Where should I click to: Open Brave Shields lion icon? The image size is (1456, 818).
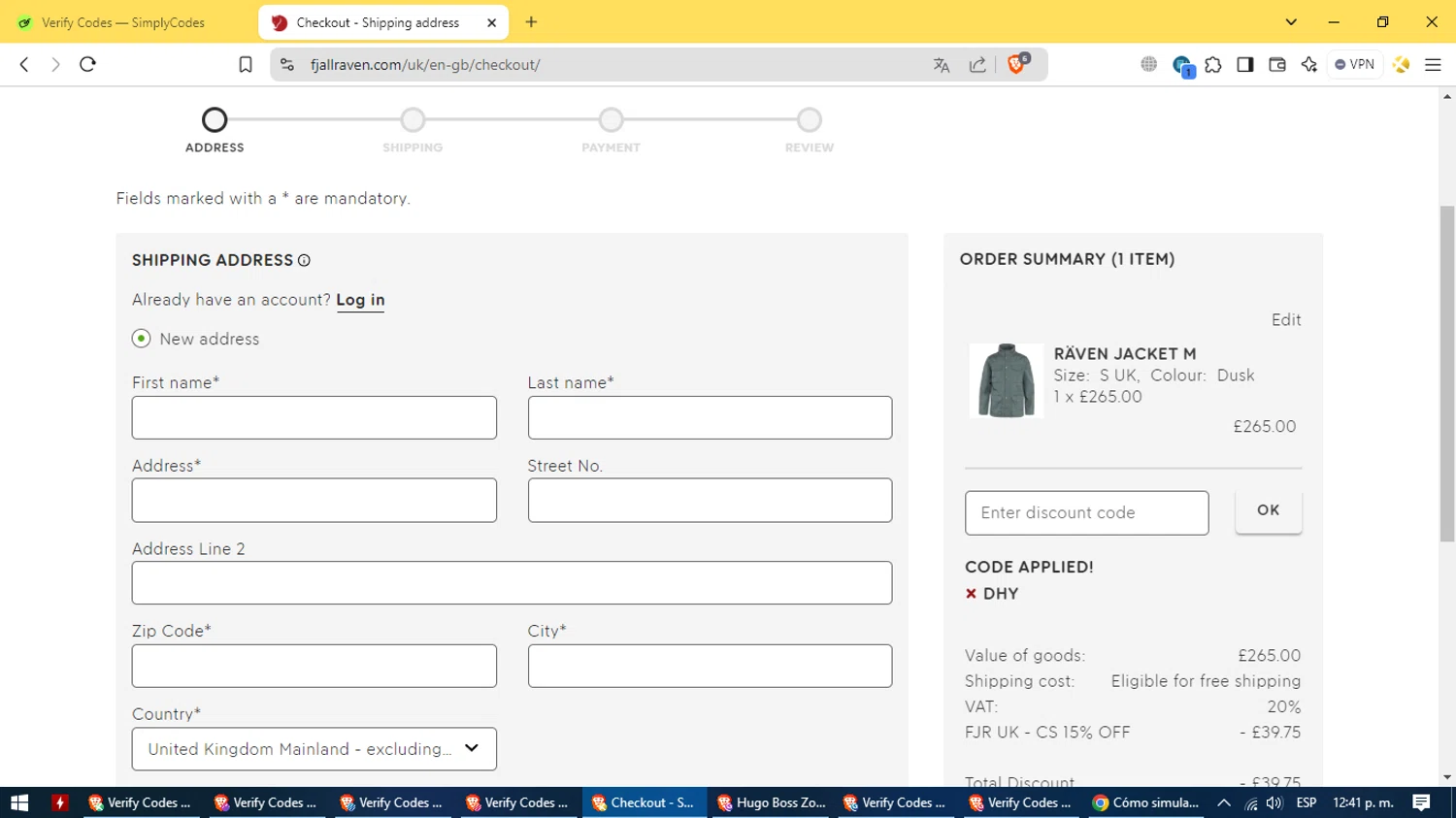pyautogui.click(x=1017, y=64)
